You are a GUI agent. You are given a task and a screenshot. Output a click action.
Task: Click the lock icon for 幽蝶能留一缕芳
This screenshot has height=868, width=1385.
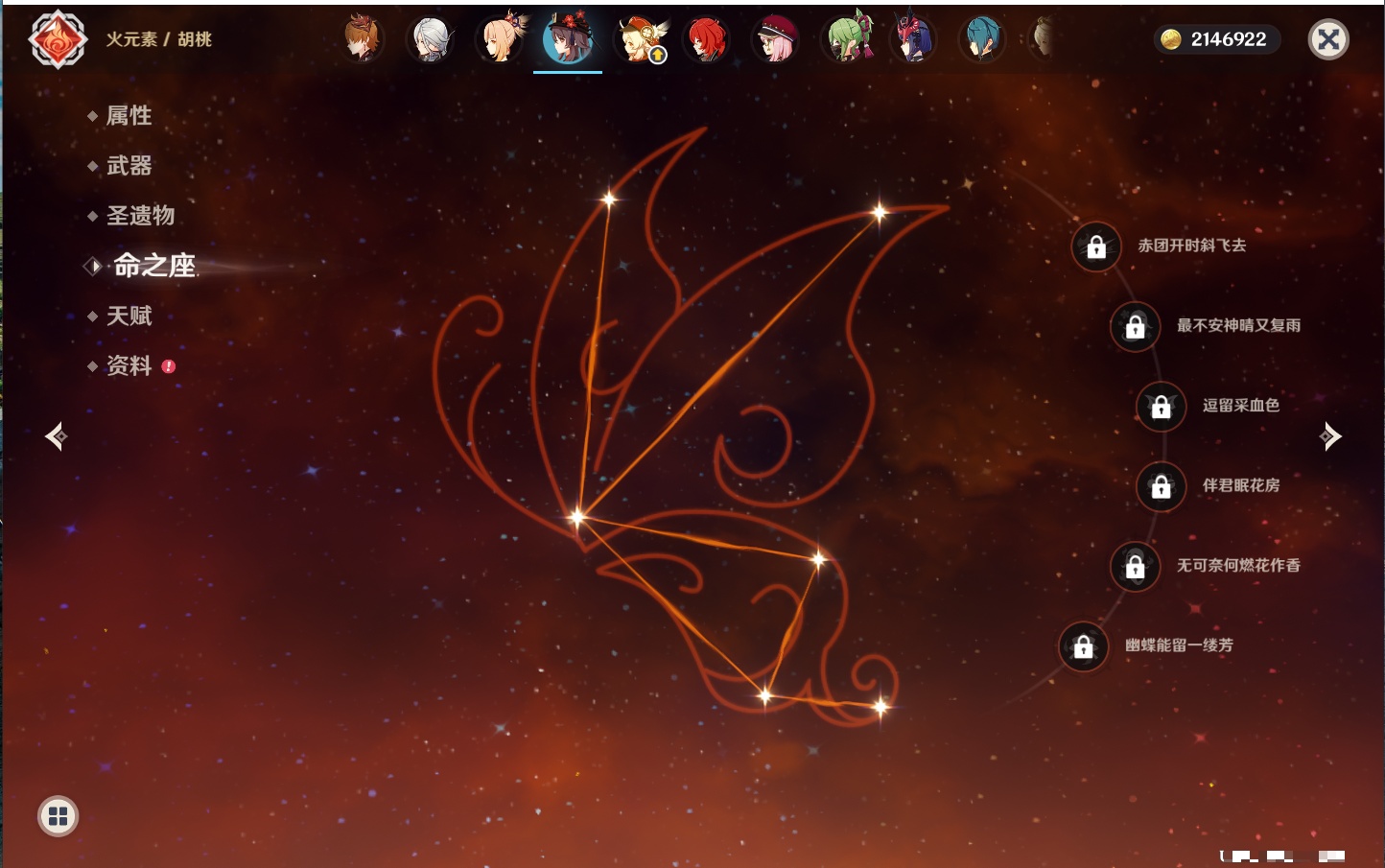[1084, 646]
